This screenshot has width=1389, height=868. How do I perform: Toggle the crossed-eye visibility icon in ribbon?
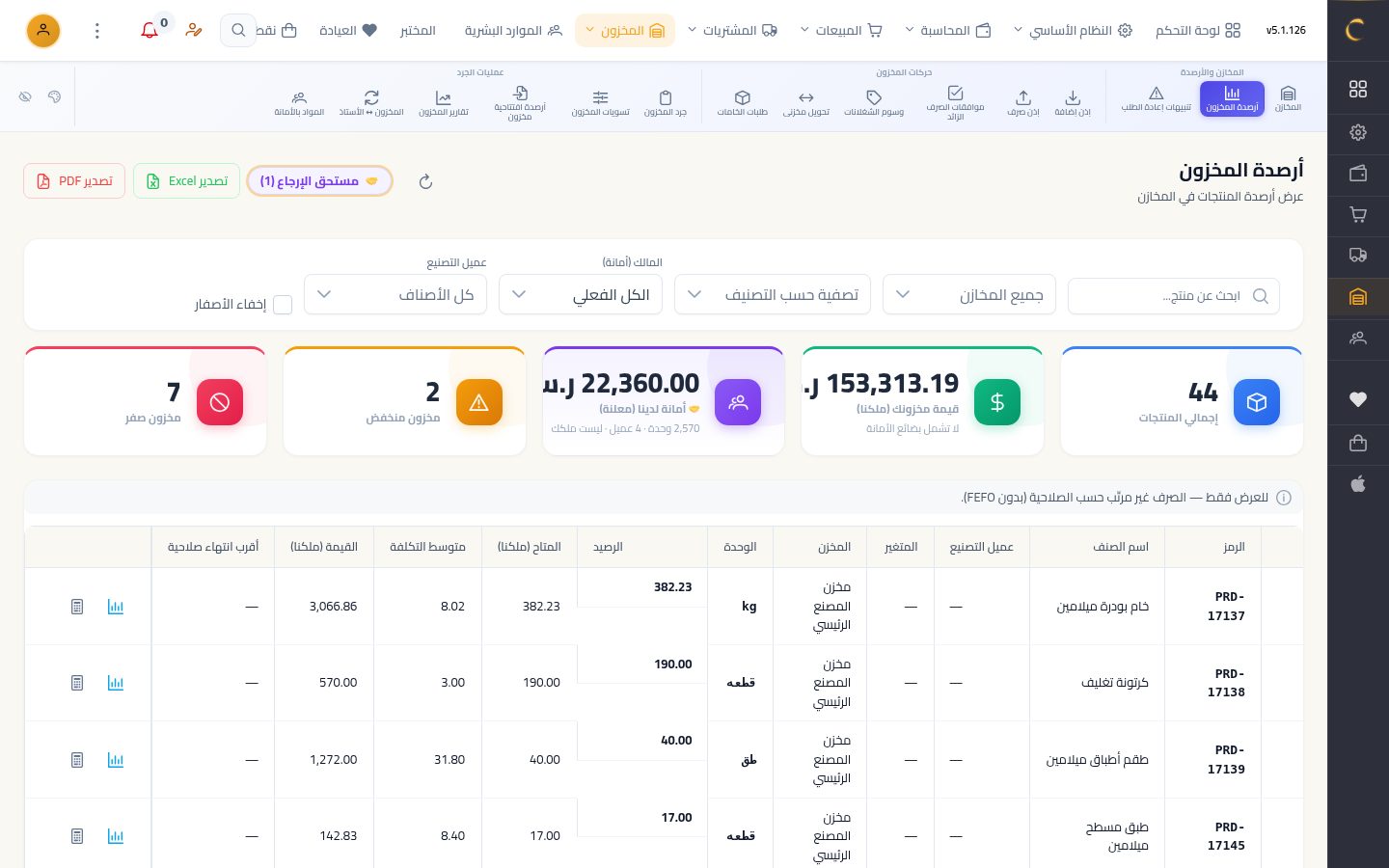pos(25,96)
